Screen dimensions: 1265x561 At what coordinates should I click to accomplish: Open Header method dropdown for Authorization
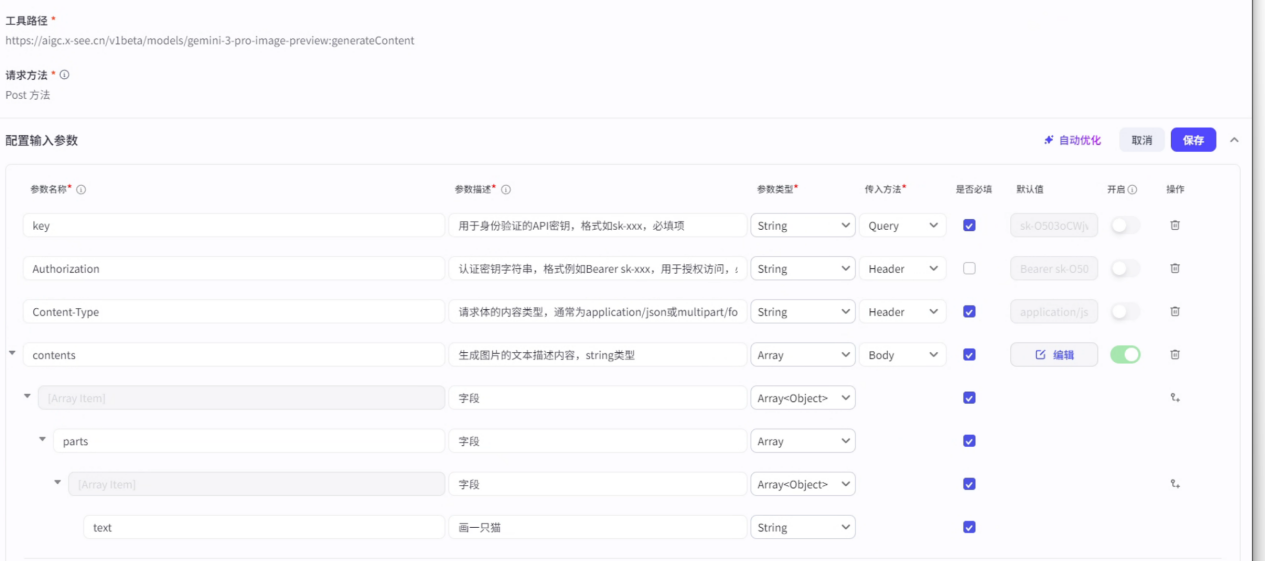[903, 268]
